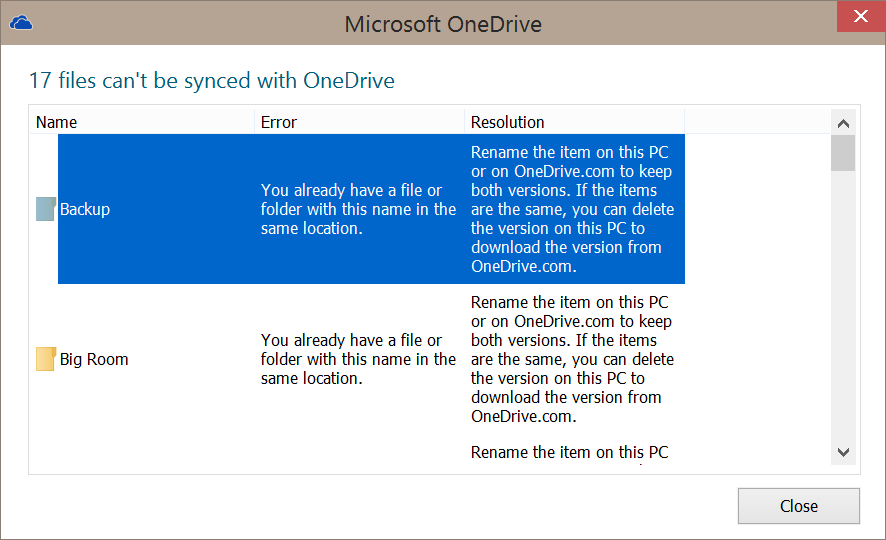Click the Backup row resolution text

tap(572, 209)
